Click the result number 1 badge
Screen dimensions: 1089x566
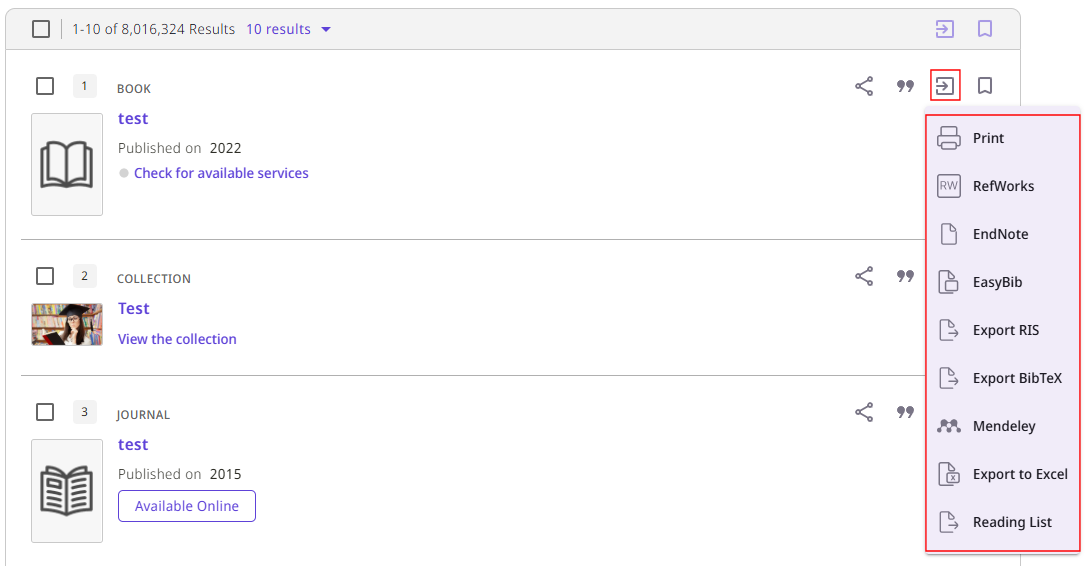pos(84,86)
